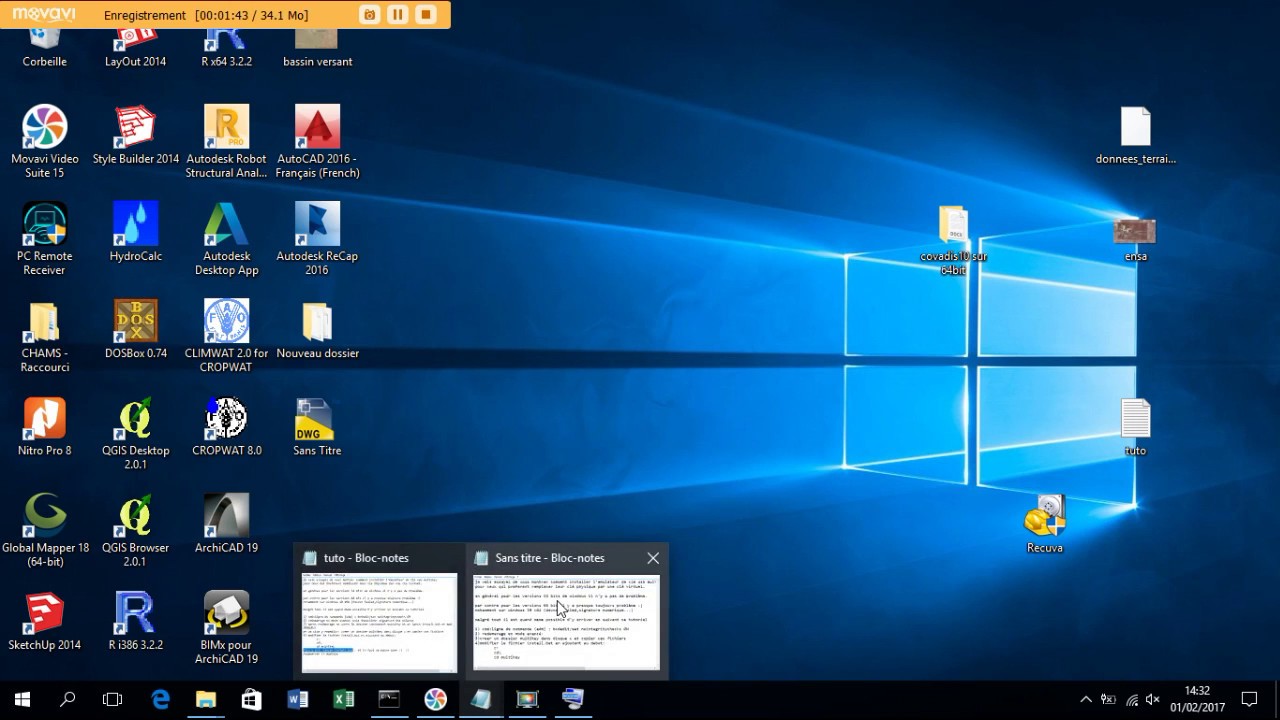Viewport: 1280px width, 720px height.
Task: Open the network Wi-Fi tray icon
Action: click(x=1131, y=700)
